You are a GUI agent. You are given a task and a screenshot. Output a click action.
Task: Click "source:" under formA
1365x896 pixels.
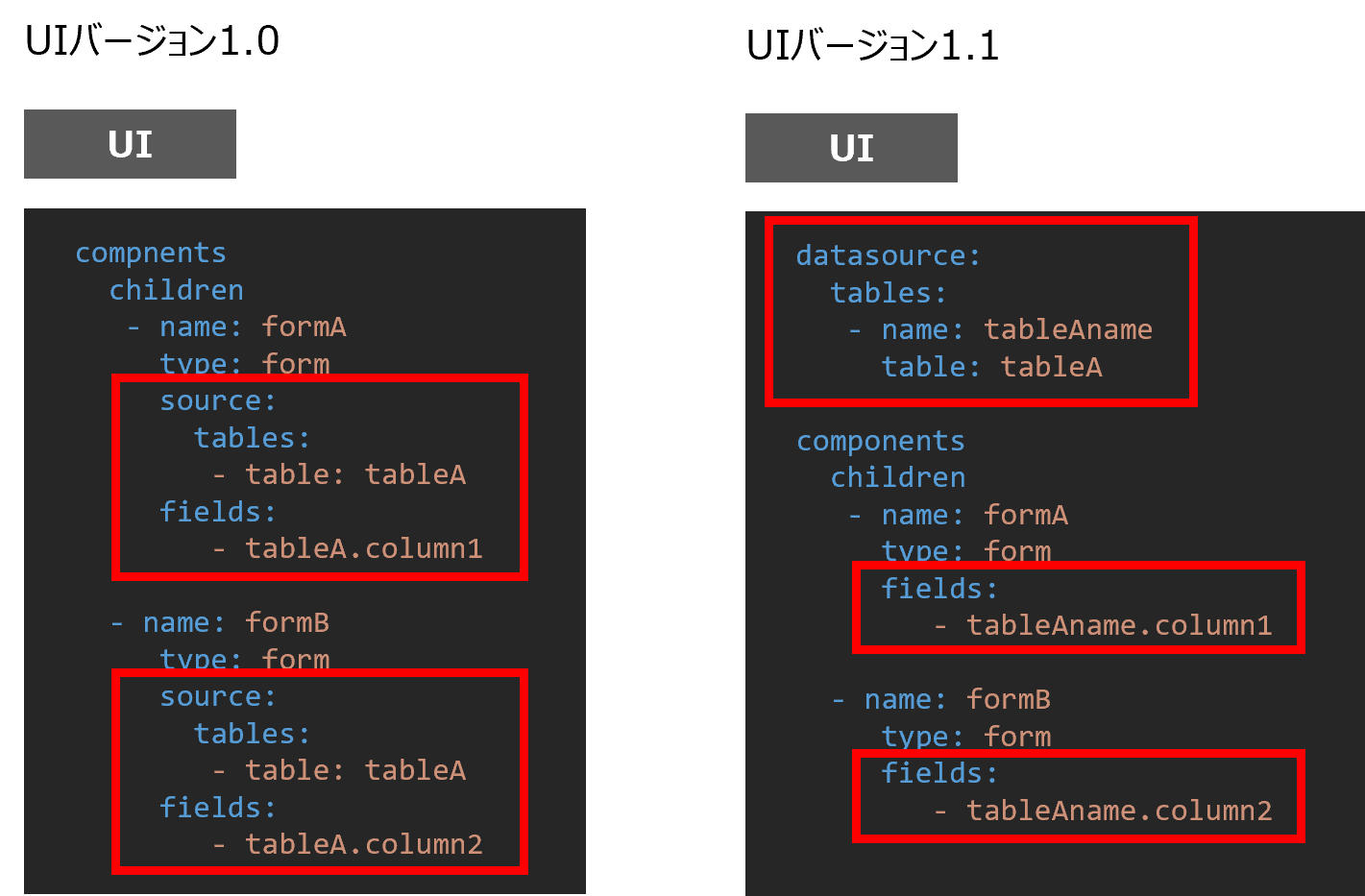click(217, 400)
